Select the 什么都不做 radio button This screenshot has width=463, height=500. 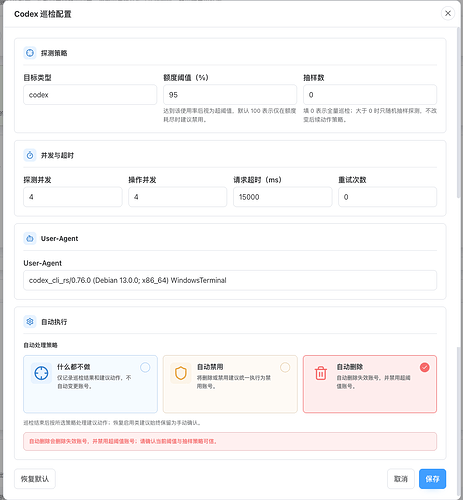[x=145, y=367]
